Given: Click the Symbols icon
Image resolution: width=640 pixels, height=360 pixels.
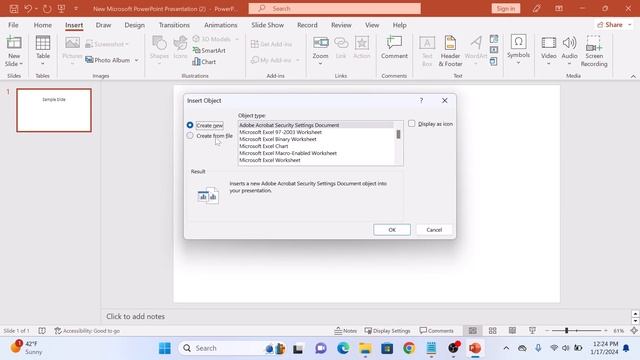Looking at the screenshot, I should (518, 42).
